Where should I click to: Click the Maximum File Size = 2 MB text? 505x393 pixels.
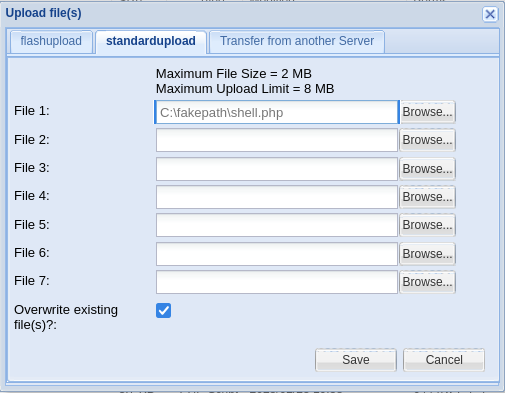point(234,74)
